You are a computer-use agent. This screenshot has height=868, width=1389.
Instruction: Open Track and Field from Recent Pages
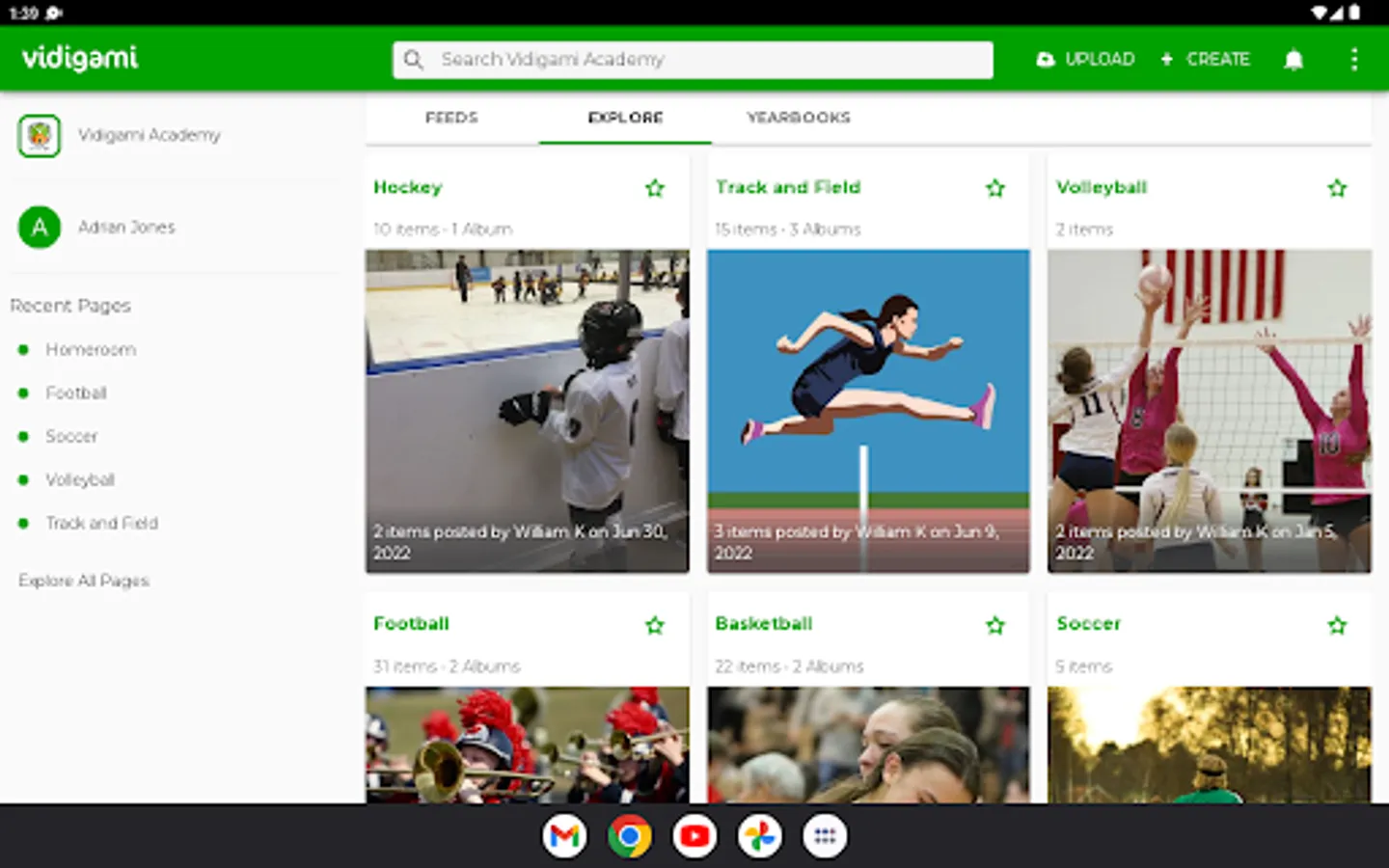pyautogui.click(x=101, y=523)
